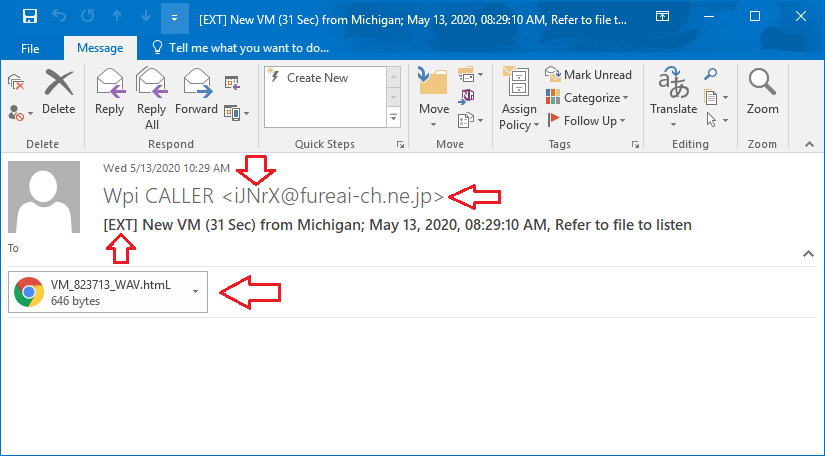Go to previous item with up arrow
825x456 pixels.
tap(117, 16)
